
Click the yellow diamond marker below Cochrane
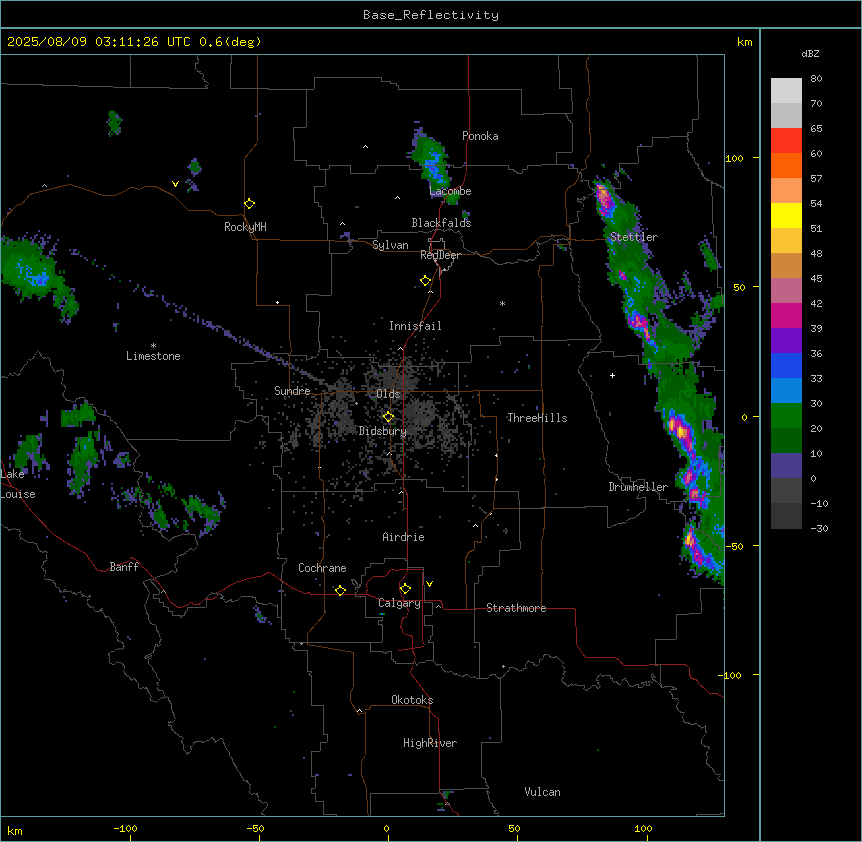[340, 590]
